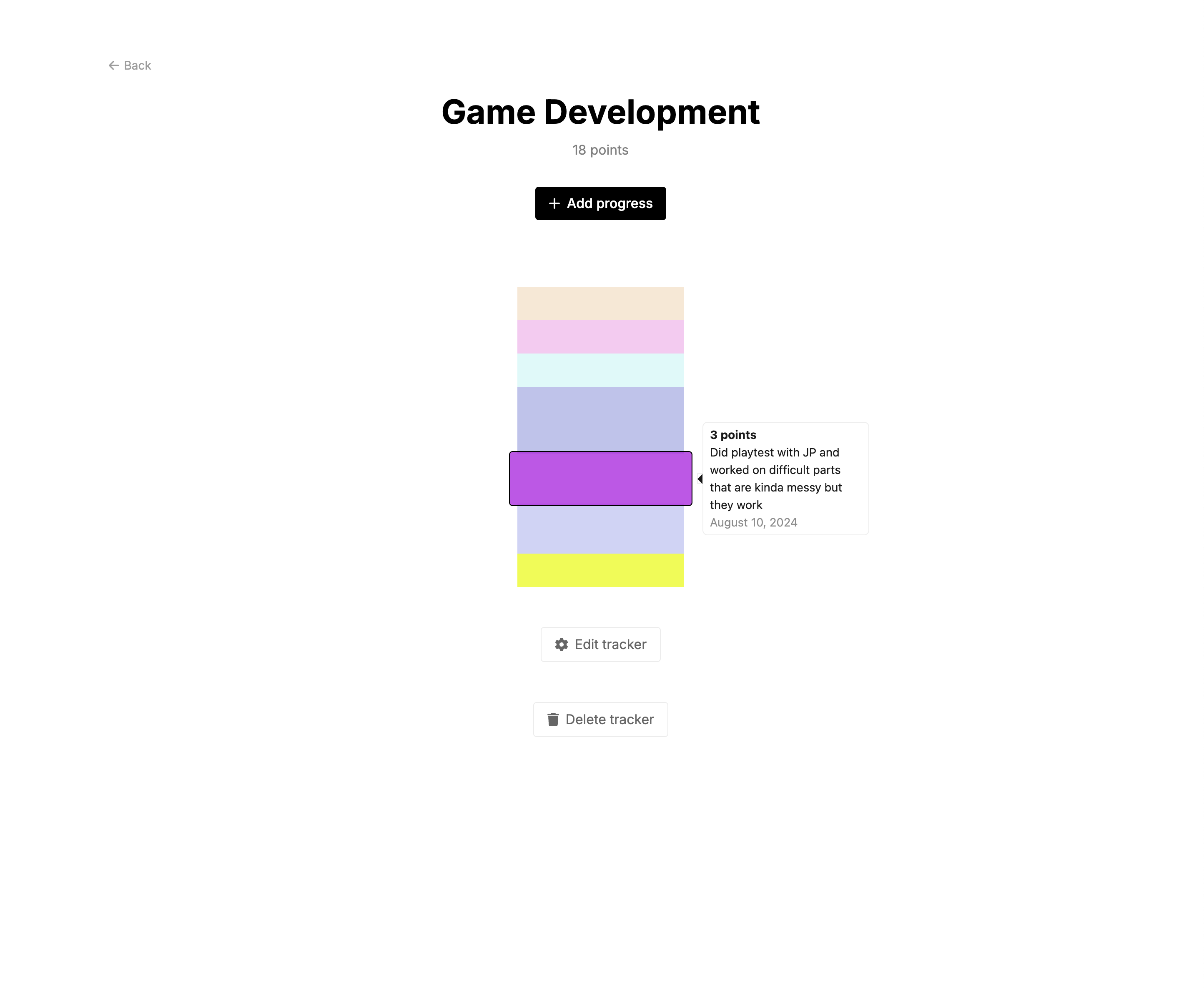1204x988 pixels.
Task: Select the periwinkle block above the purple one
Action: 600,419
